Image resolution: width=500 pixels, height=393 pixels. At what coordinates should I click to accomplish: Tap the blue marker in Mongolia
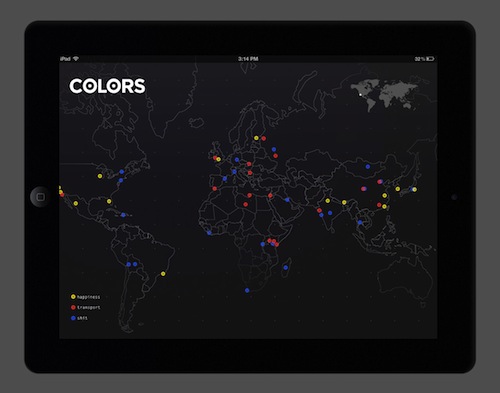tap(368, 167)
